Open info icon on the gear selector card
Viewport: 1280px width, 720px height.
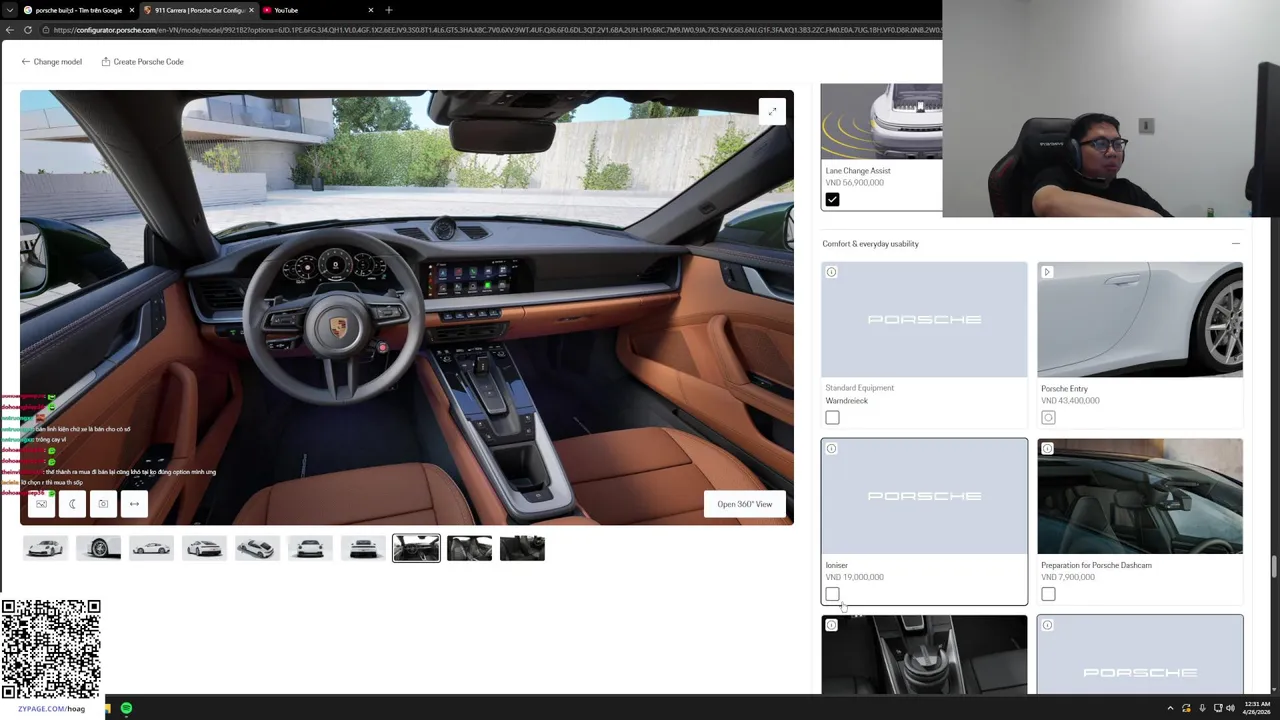point(831,625)
